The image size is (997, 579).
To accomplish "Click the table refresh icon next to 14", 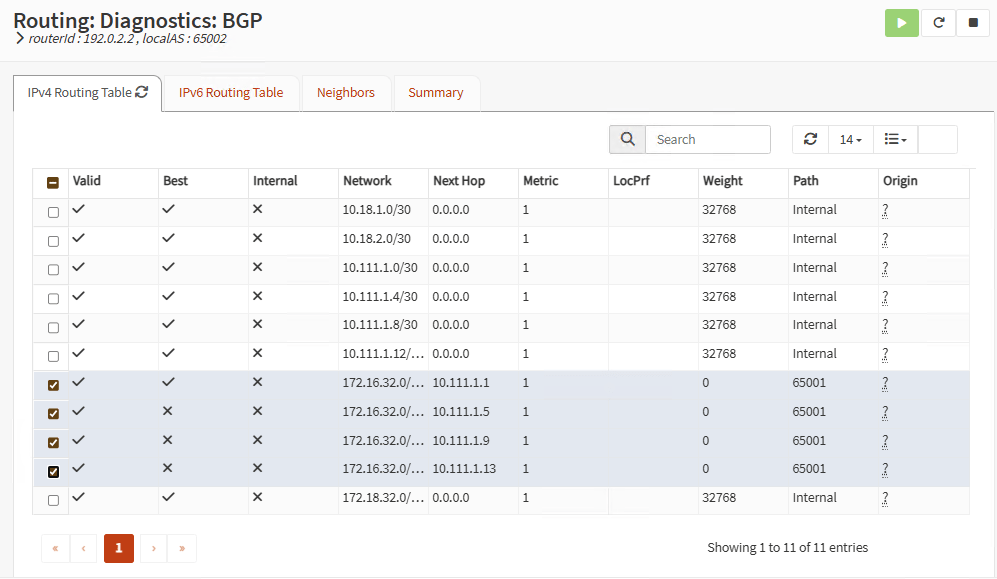I will 810,140.
